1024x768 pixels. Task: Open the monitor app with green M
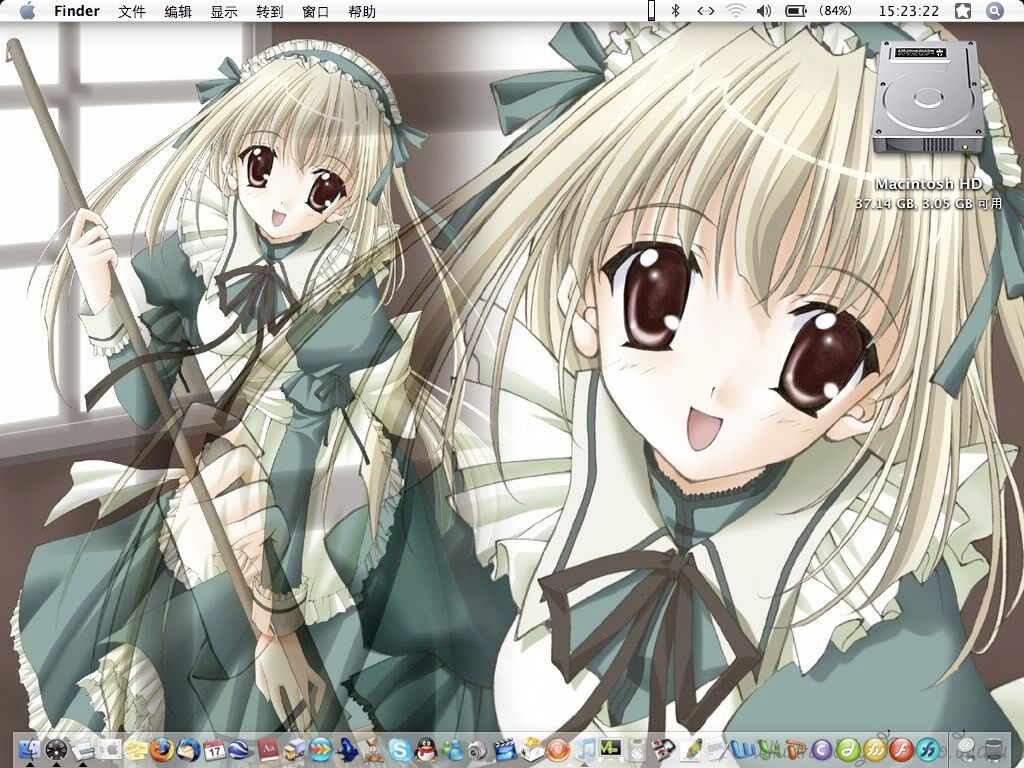point(611,750)
